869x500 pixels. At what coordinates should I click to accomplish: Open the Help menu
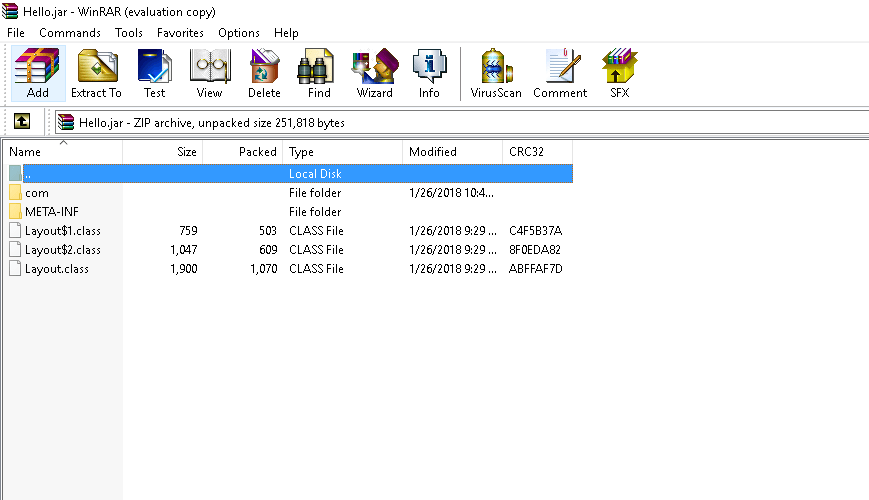coord(286,33)
